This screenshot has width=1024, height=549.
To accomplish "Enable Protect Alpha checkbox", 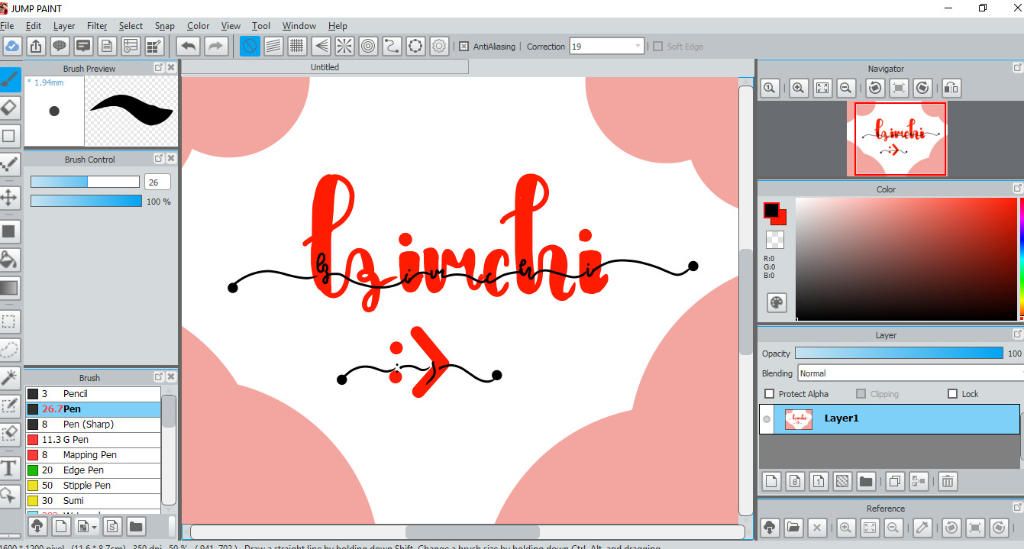I will pyautogui.click(x=769, y=394).
